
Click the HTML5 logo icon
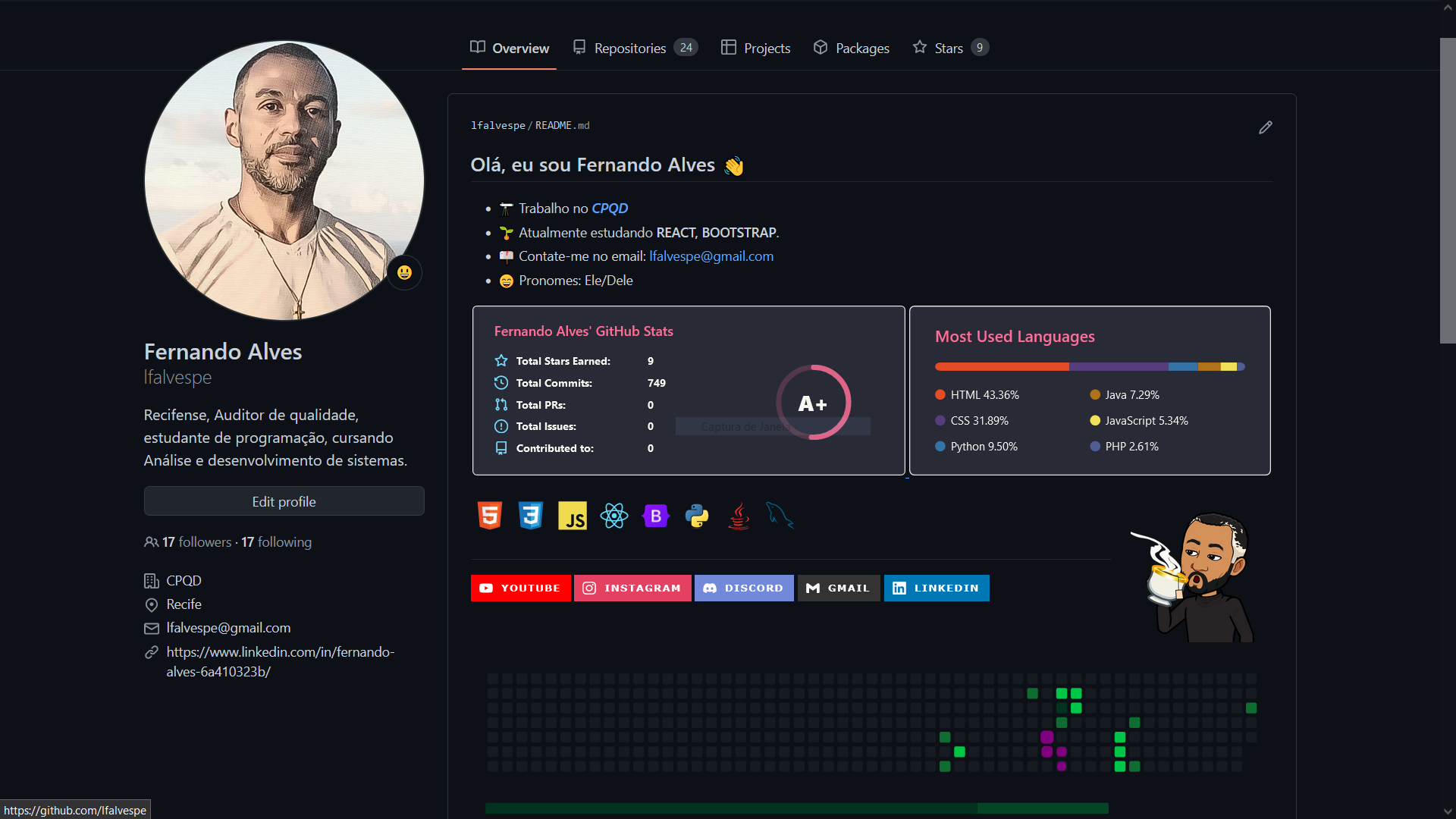click(490, 516)
